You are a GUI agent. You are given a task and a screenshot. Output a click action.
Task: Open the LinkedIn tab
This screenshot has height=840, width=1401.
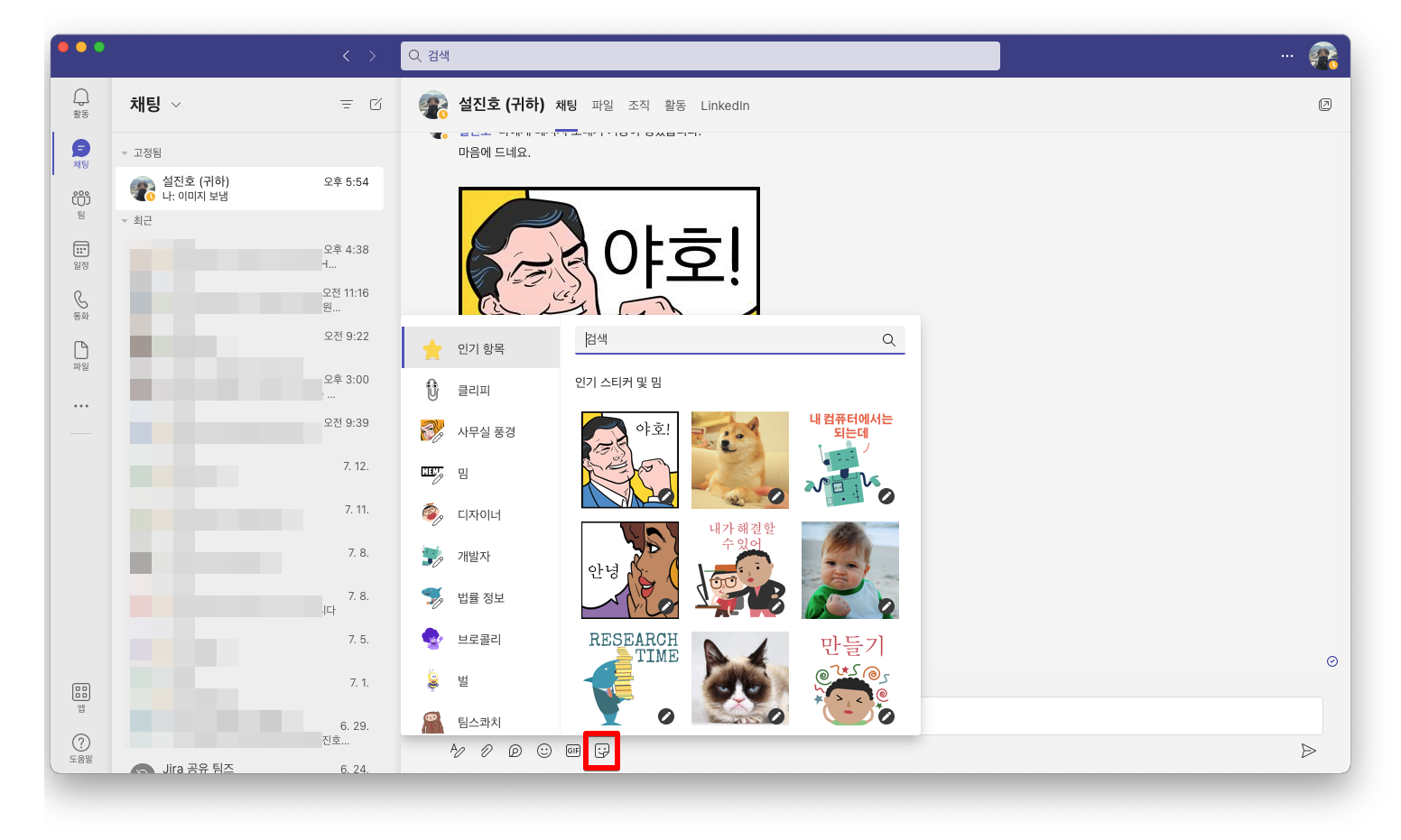point(725,106)
